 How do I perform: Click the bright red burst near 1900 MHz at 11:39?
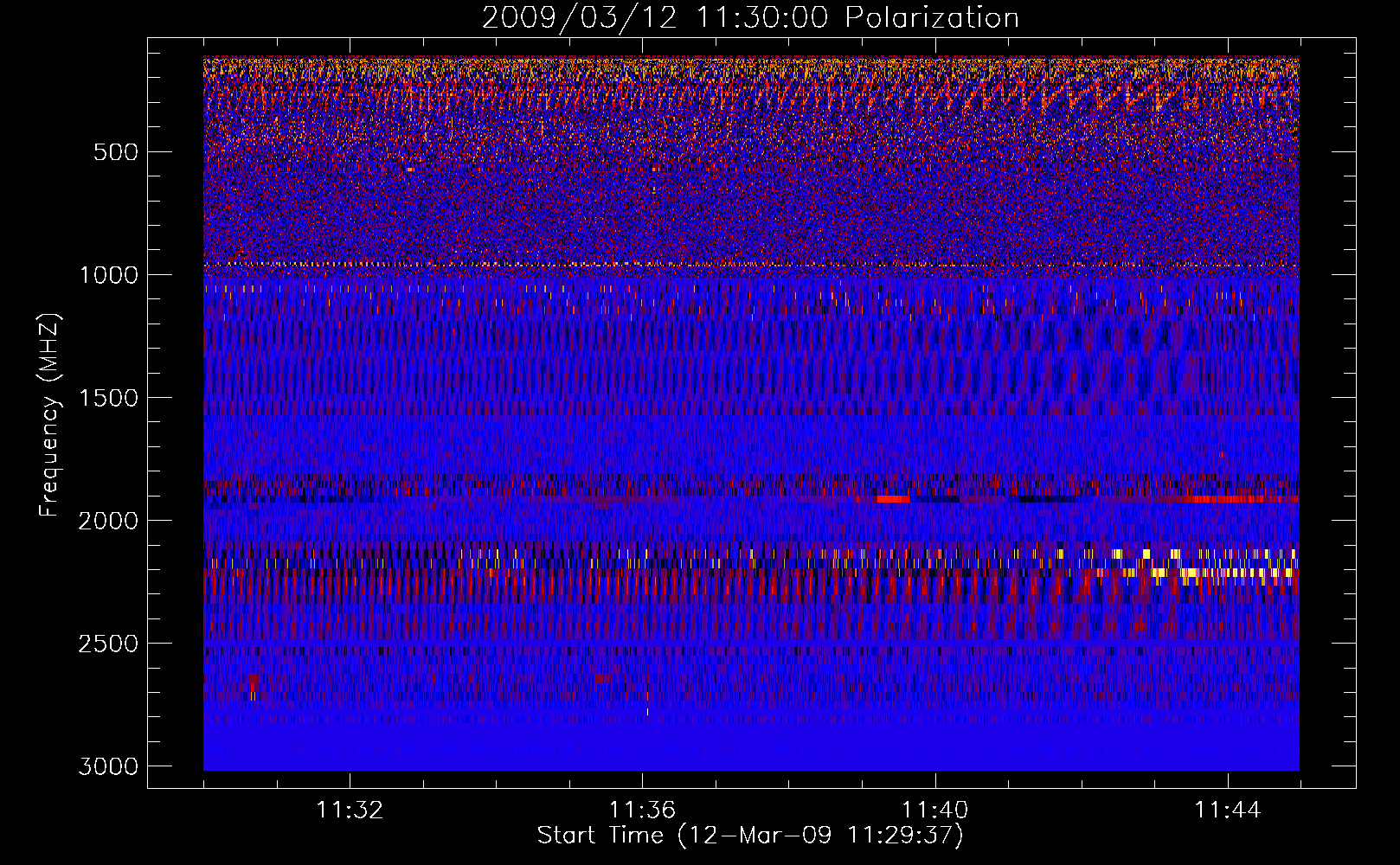click(893, 499)
